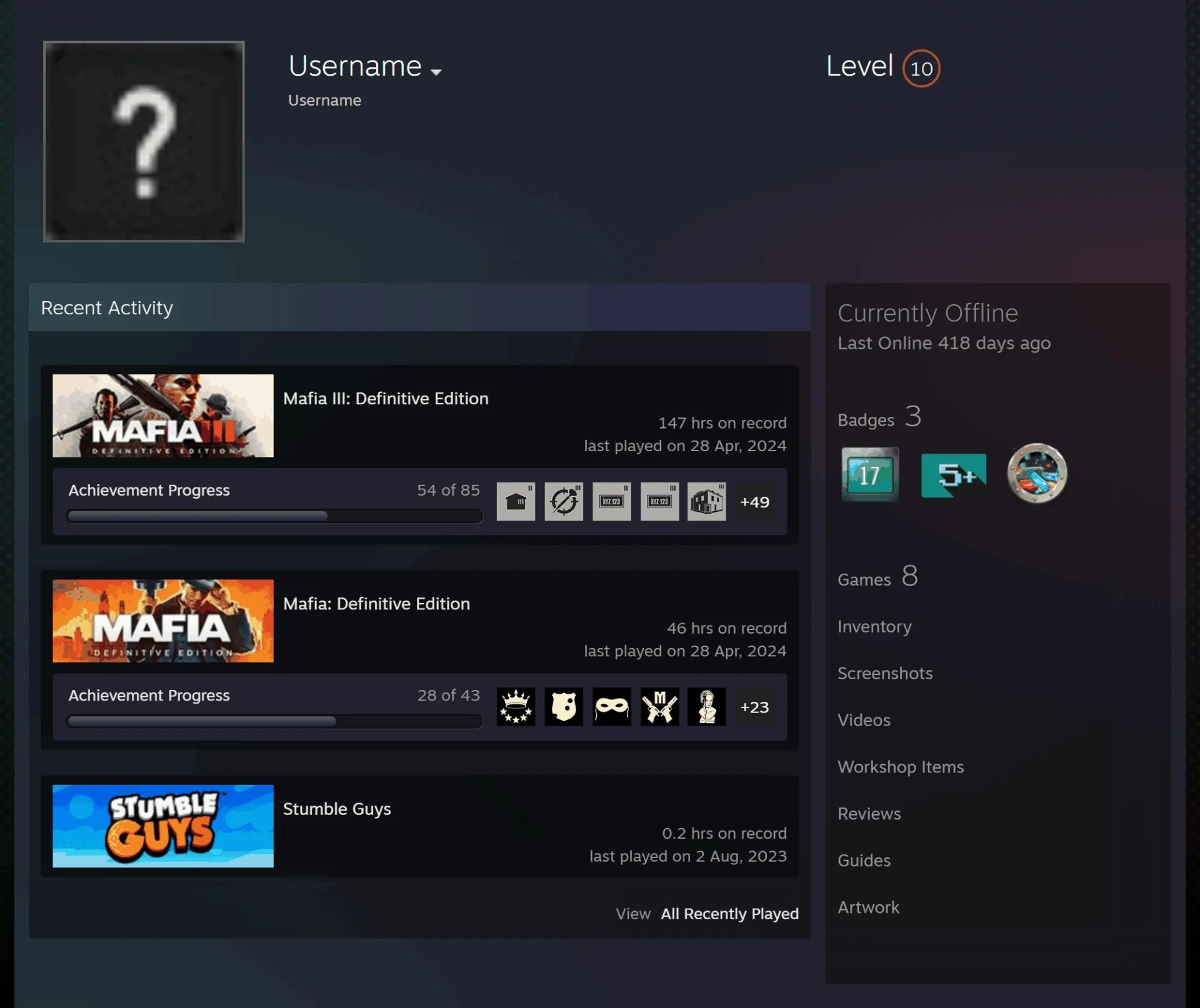The height and width of the screenshot is (1008, 1200).
Task: Open the Stumble Guys game title
Action: pyautogui.click(x=337, y=809)
